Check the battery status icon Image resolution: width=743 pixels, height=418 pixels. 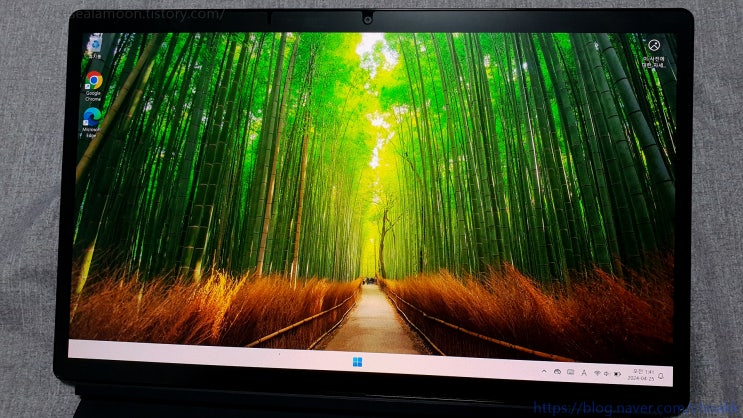coord(617,374)
